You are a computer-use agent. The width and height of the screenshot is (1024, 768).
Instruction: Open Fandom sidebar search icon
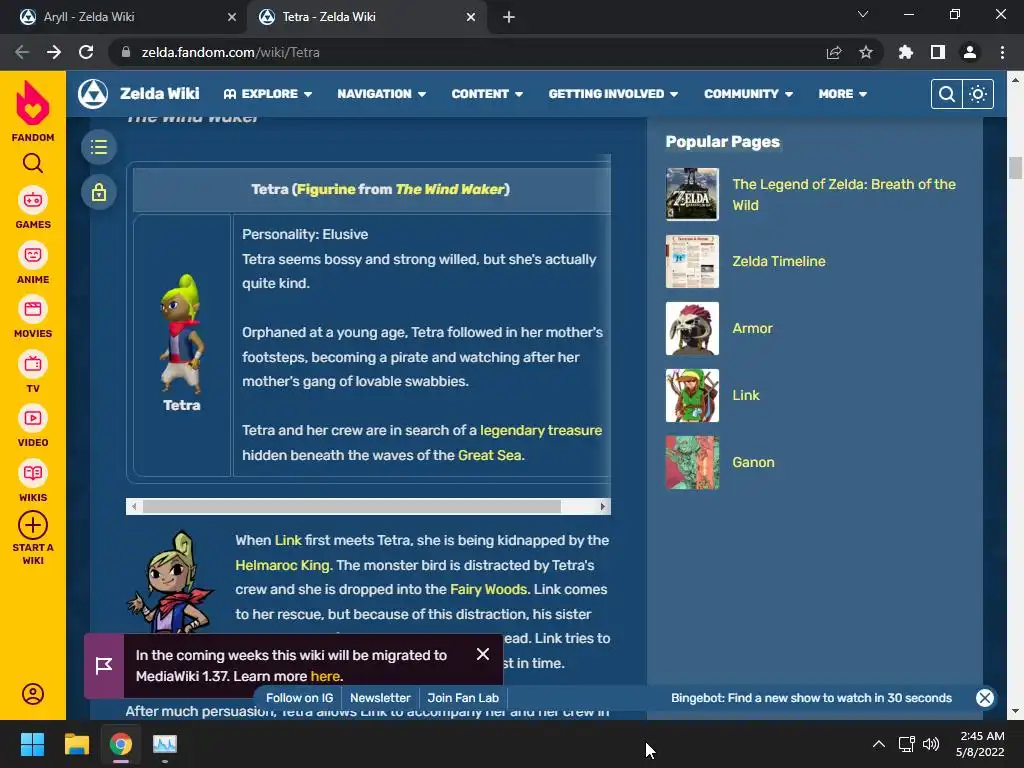33,163
